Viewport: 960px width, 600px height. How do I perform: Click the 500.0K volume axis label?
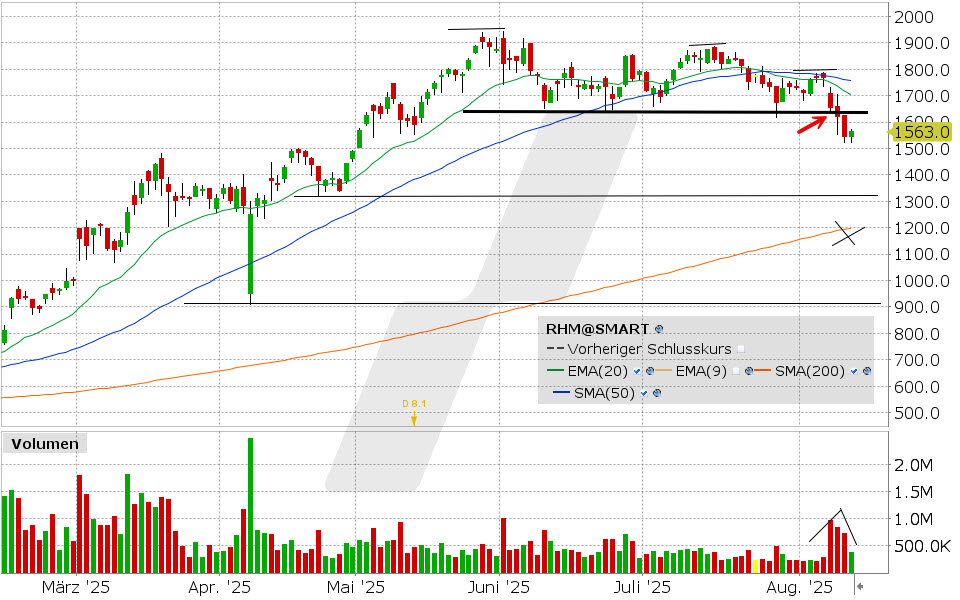[x=923, y=546]
